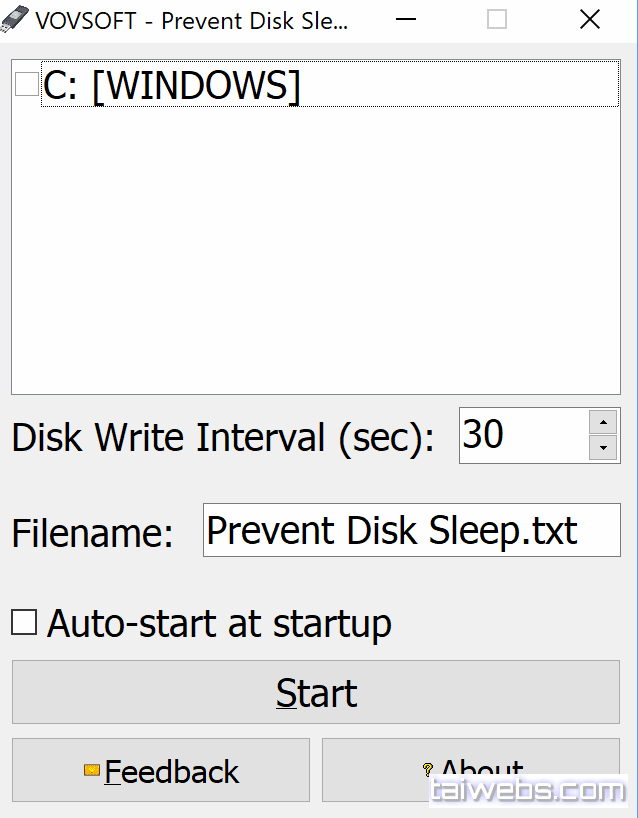Screen dimensions: 638x818
Task: Open the About dialog button
Action: click(471, 770)
